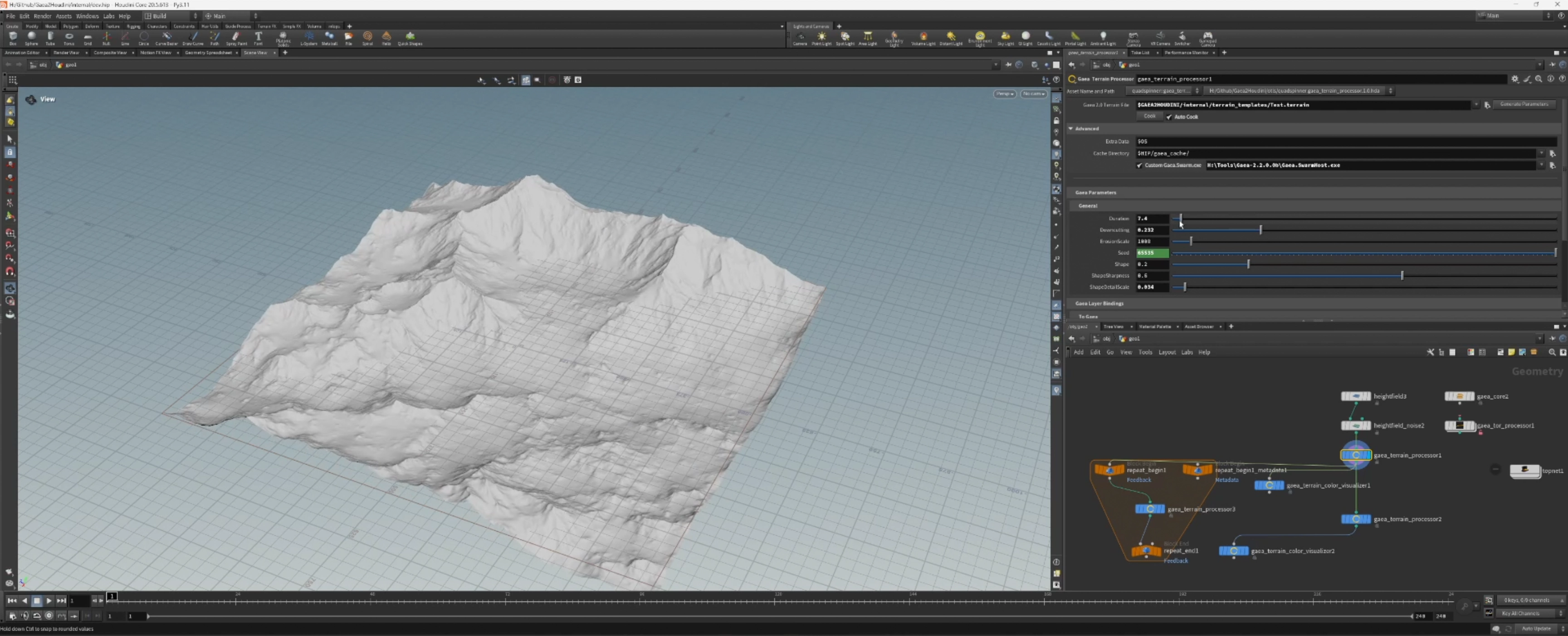Click the Cook button
Viewport: 1568px width, 636px height.
point(1149,116)
